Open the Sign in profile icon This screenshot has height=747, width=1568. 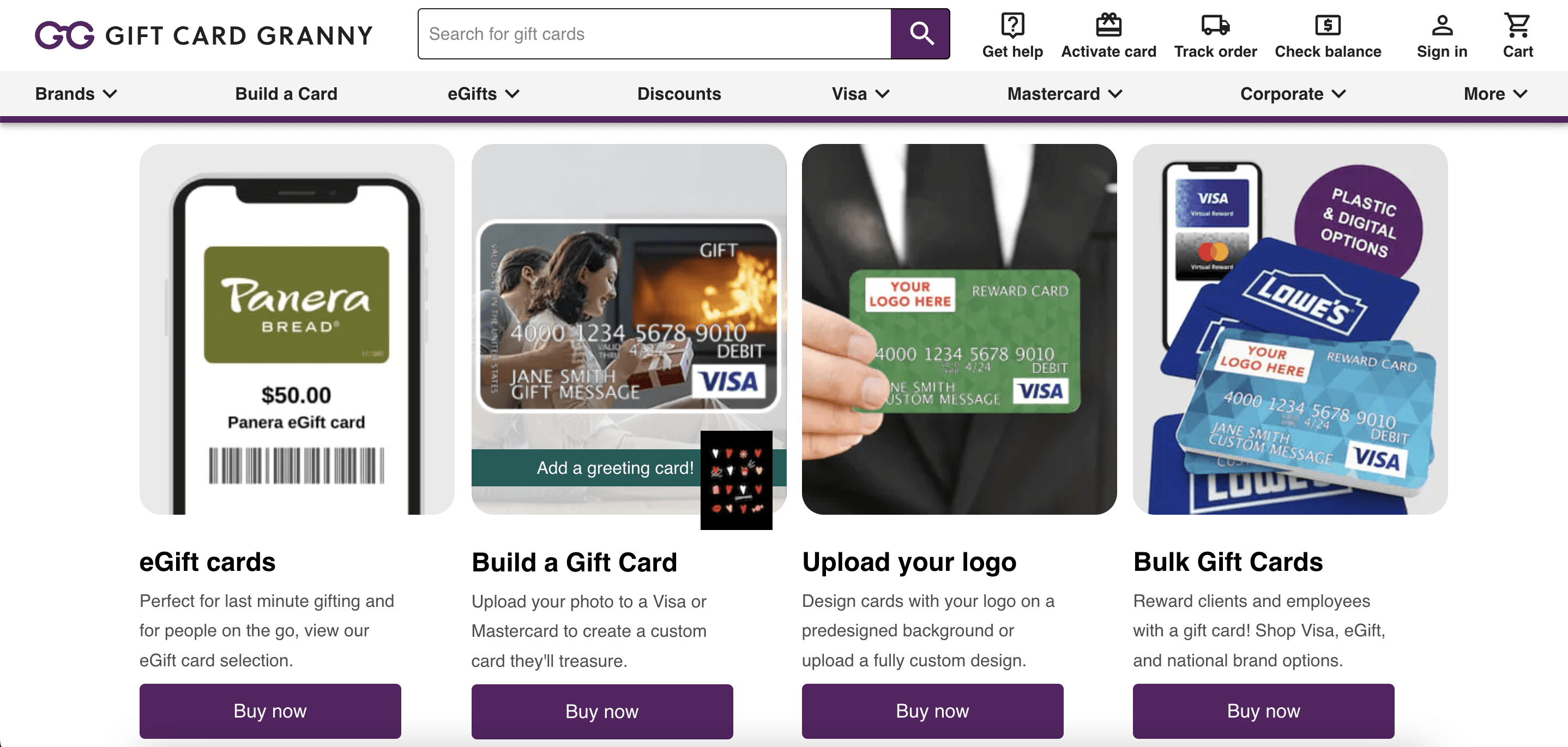(x=1442, y=26)
